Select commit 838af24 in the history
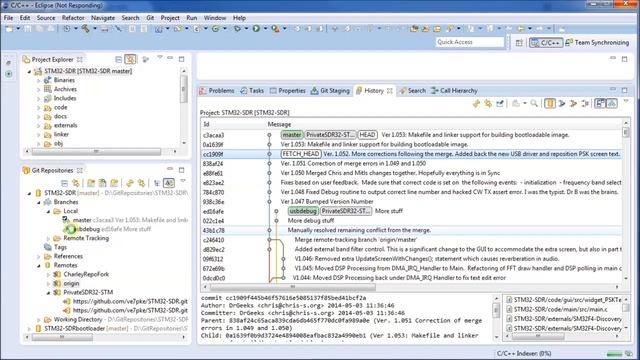Viewport: 640px width, 360px height. pos(411,164)
